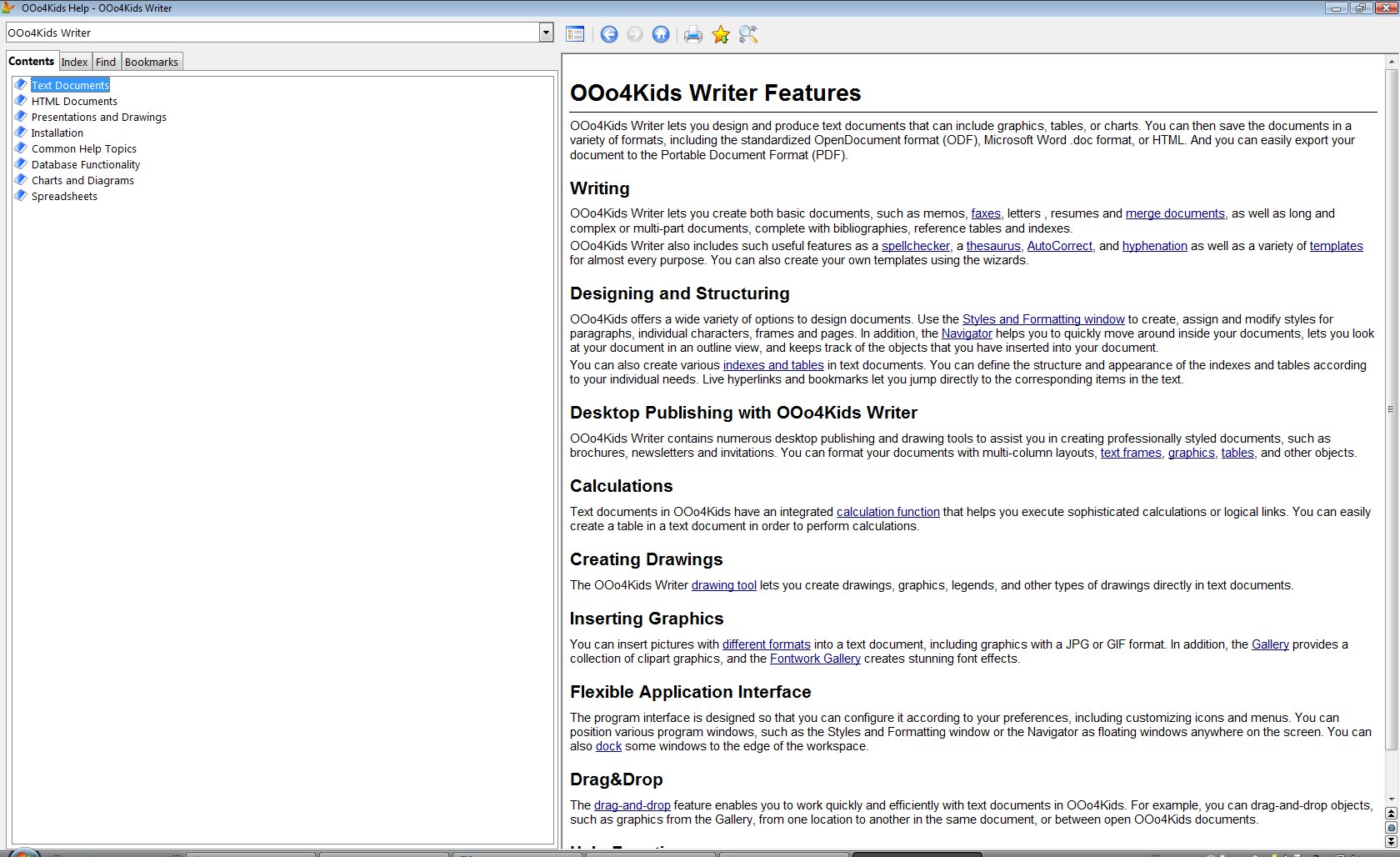Image resolution: width=1400 pixels, height=857 pixels.
Task: Open Find on this page tool
Action: point(748,34)
